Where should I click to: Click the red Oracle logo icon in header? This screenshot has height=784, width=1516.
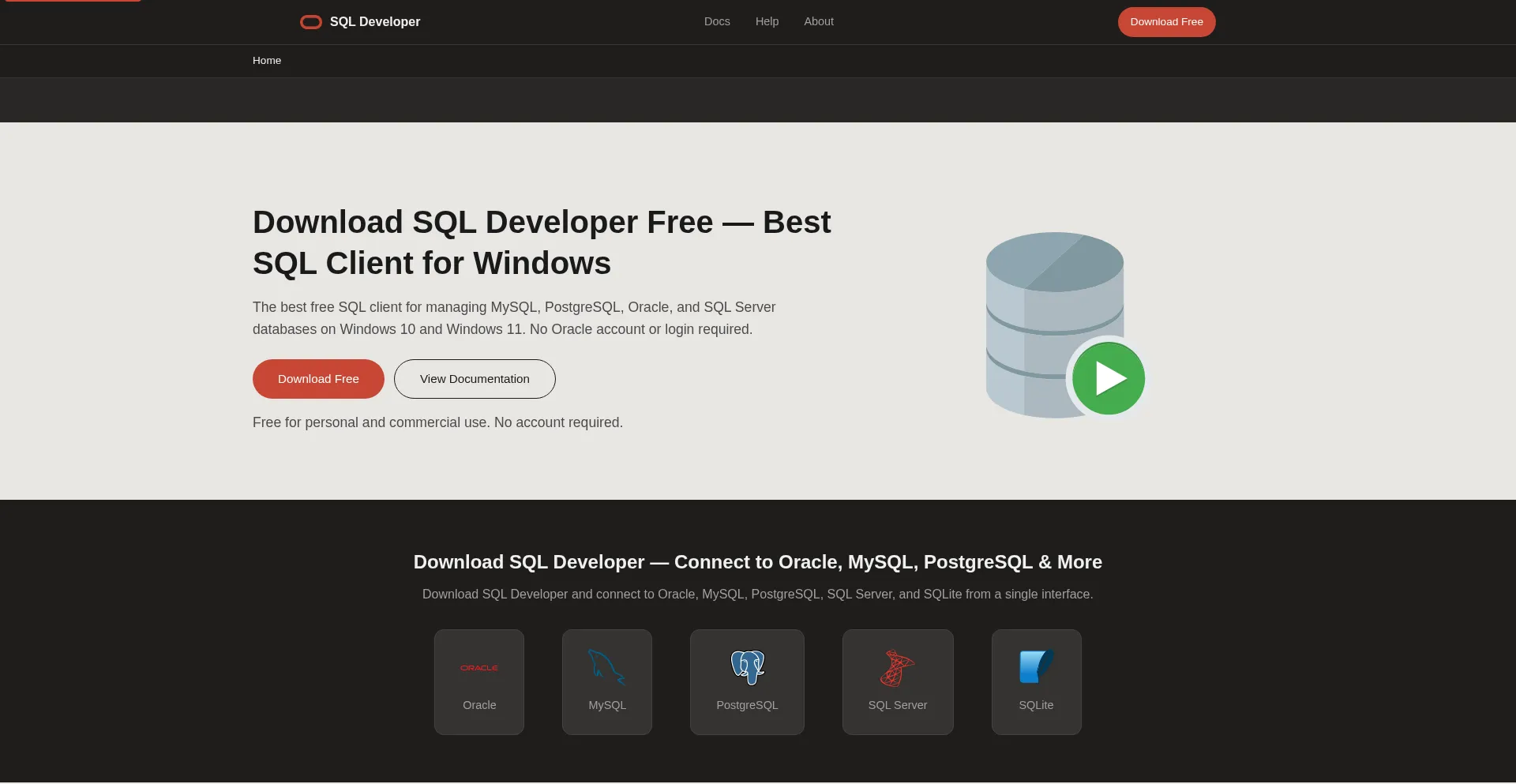coord(311,22)
